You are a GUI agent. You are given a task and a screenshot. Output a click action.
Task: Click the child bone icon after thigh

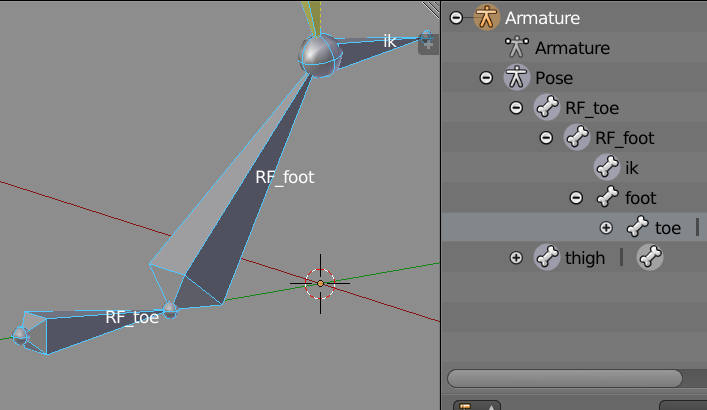coord(650,257)
